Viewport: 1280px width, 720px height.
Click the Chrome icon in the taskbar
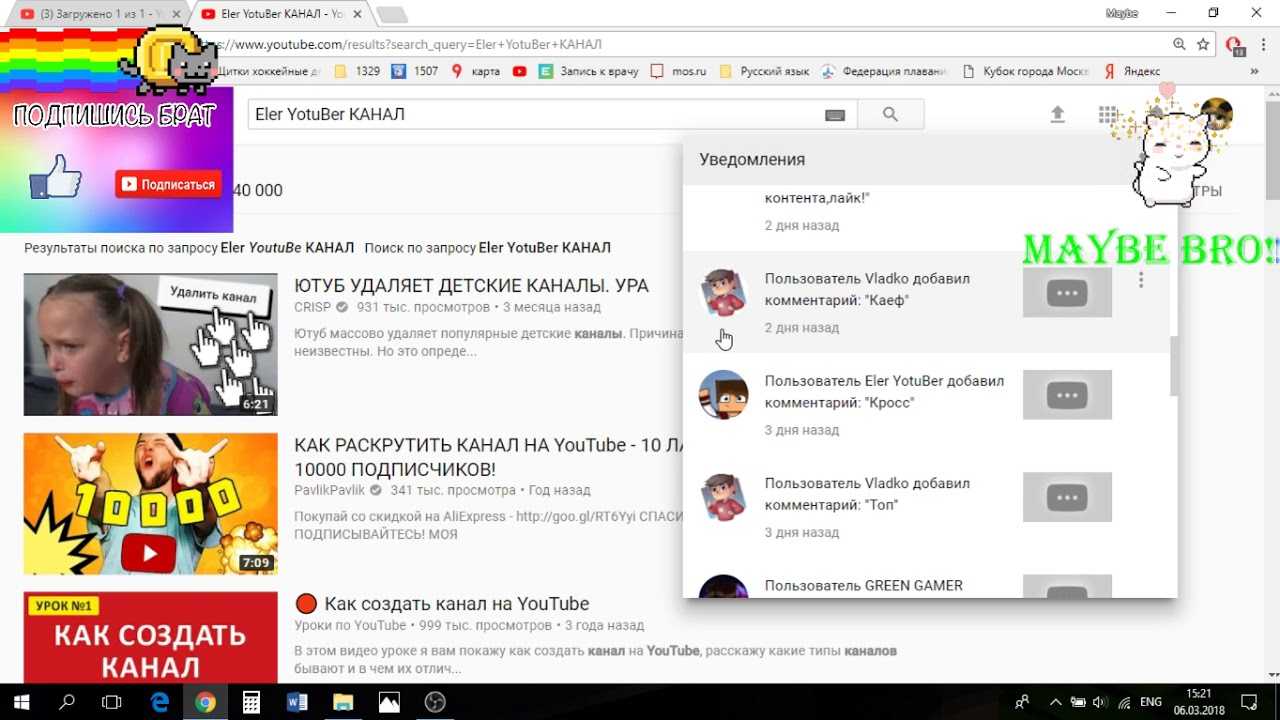[x=205, y=701]
